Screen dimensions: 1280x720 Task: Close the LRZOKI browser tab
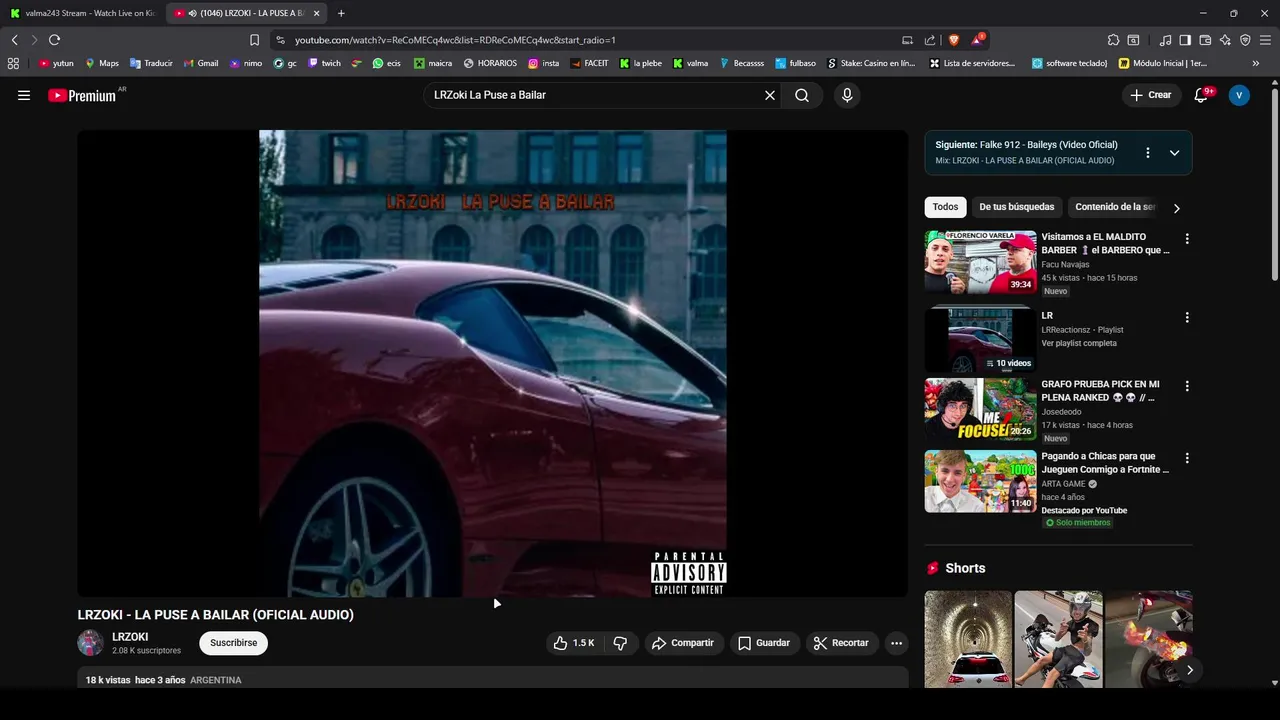pos(317,13)
